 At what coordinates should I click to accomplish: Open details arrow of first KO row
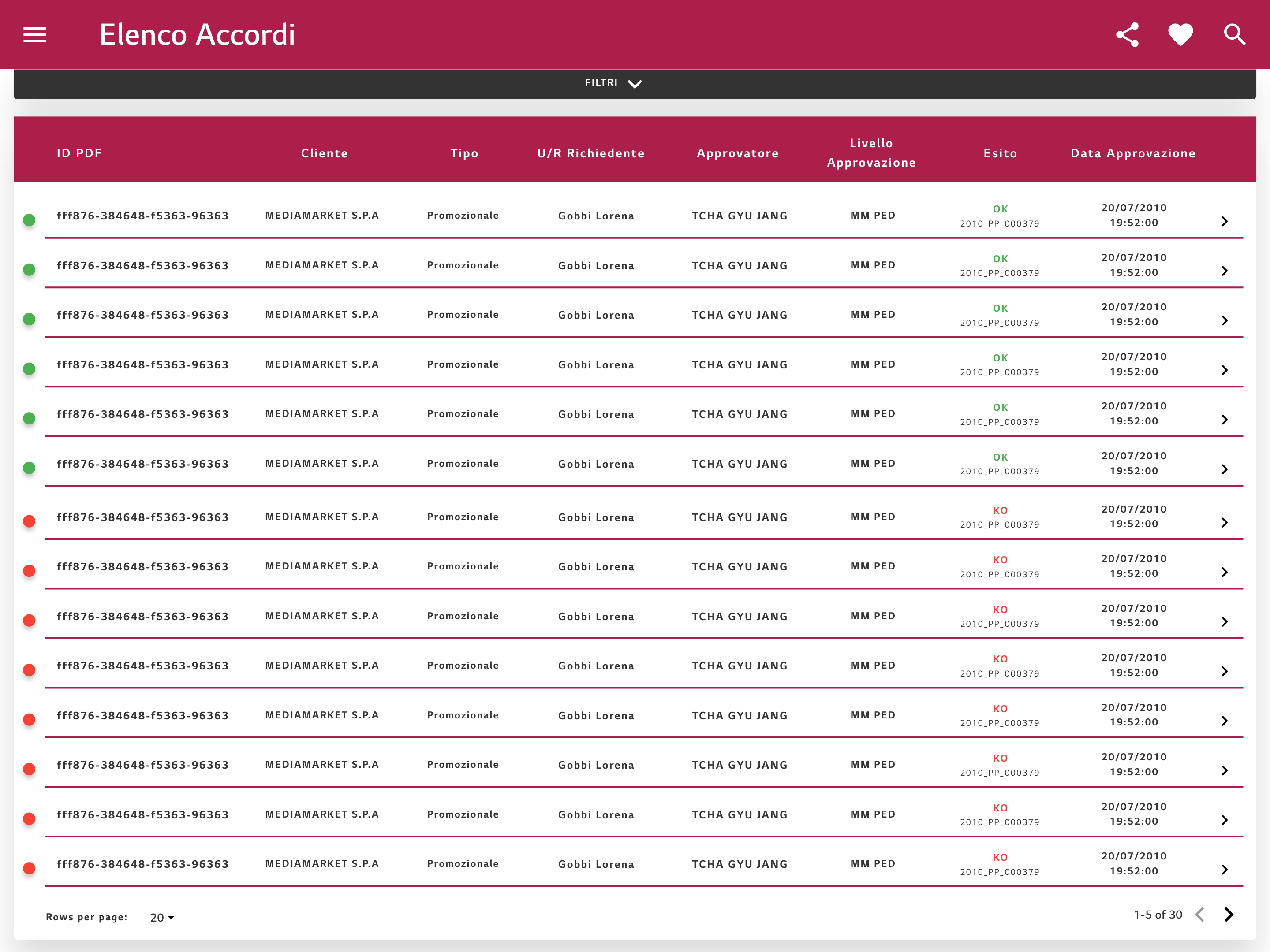(1225, 523)
